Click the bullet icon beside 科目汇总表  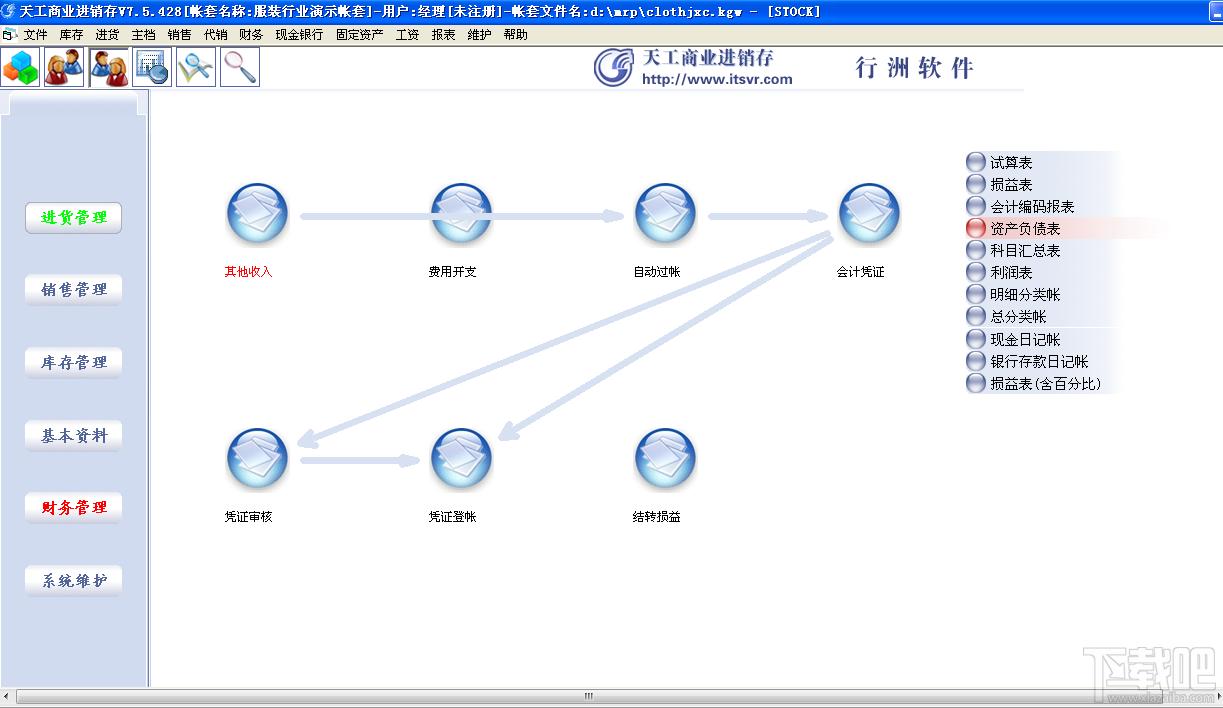[x=976, y=250]
